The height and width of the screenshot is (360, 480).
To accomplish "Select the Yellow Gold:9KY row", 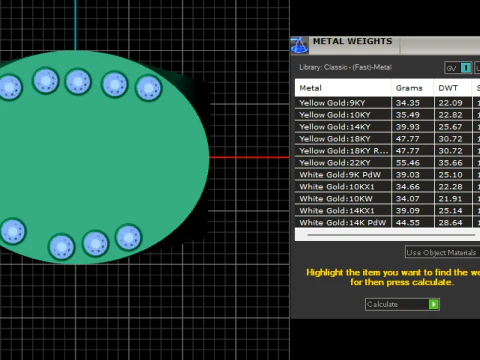I will 387,103.
